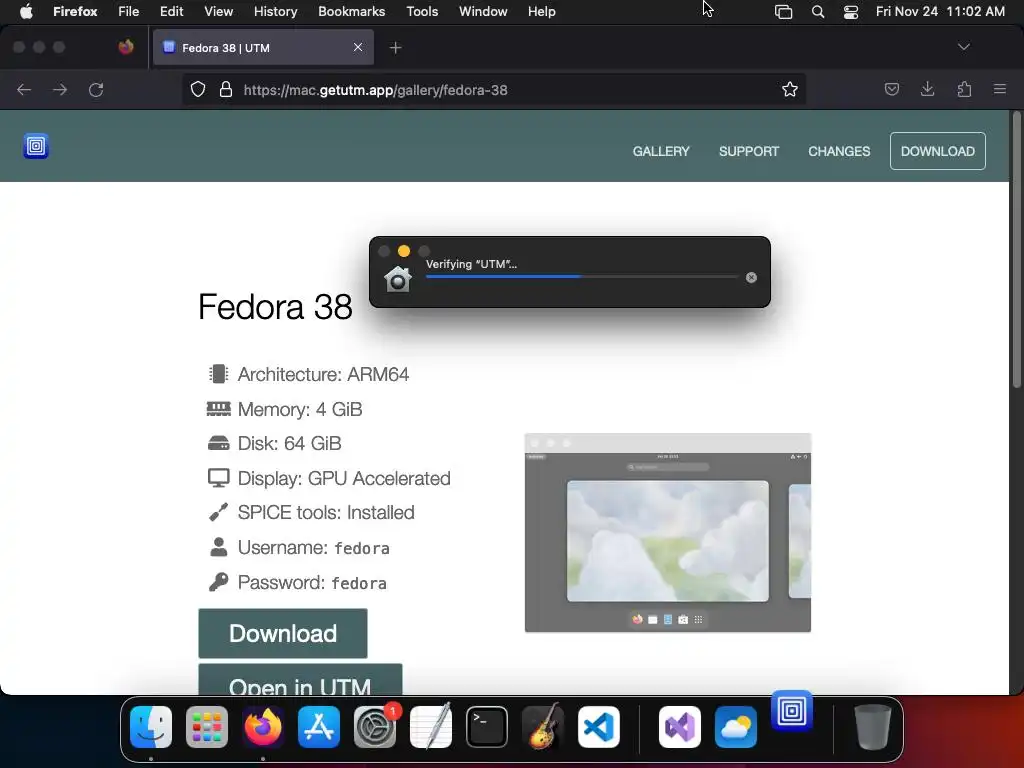Open App Store from the Dock
The image size is (1024, 768).
pos(319,727)
